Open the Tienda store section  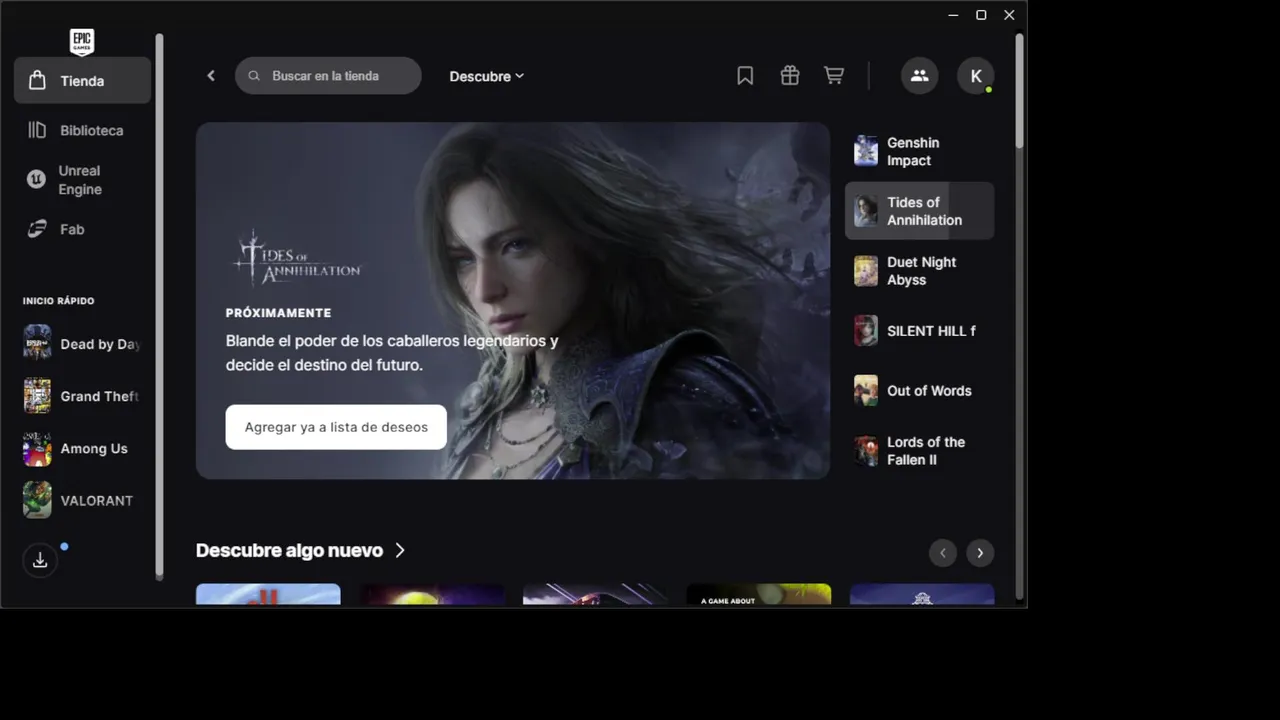pos(82,80)
